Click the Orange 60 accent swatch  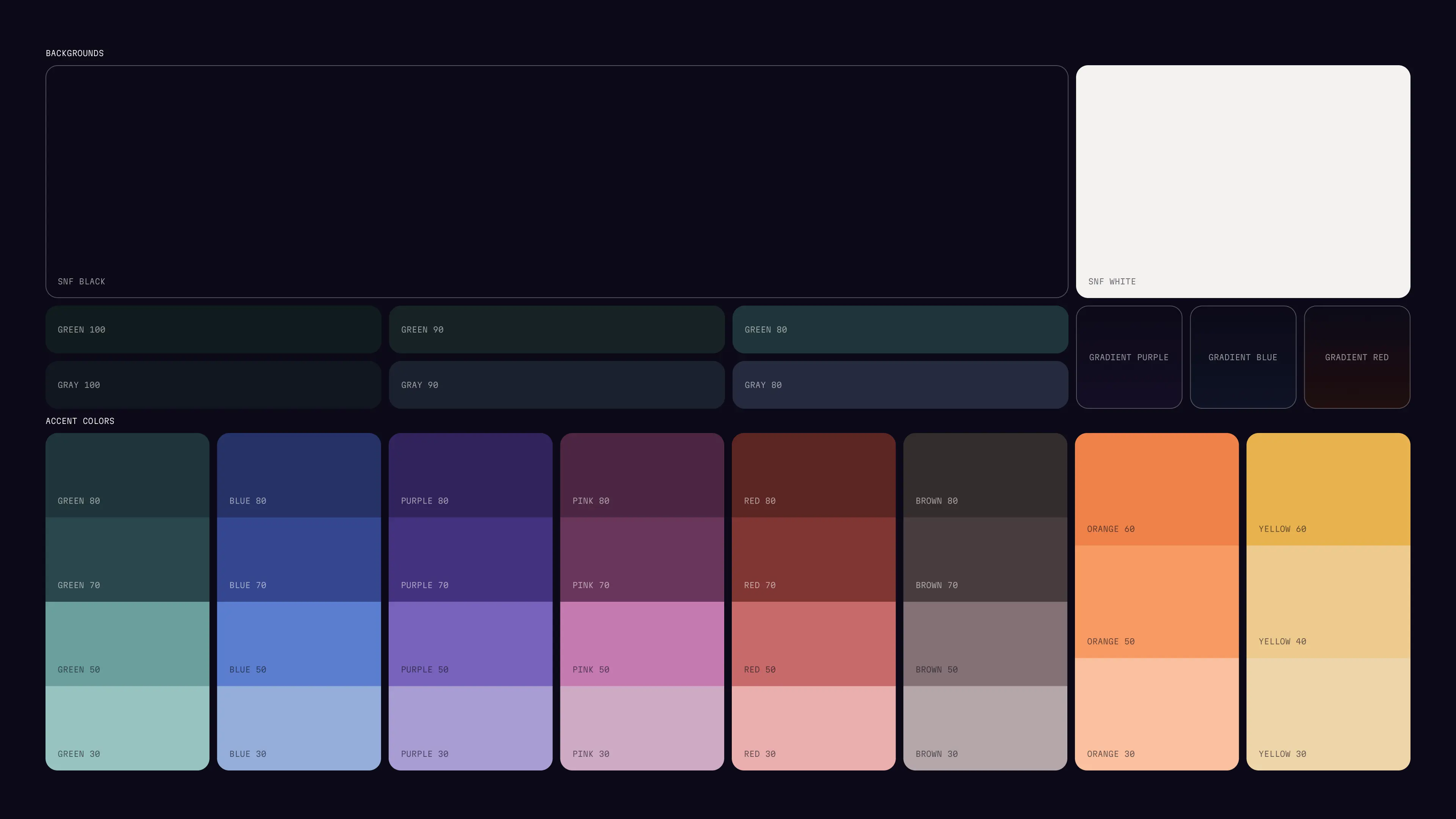coord(1156,490)
